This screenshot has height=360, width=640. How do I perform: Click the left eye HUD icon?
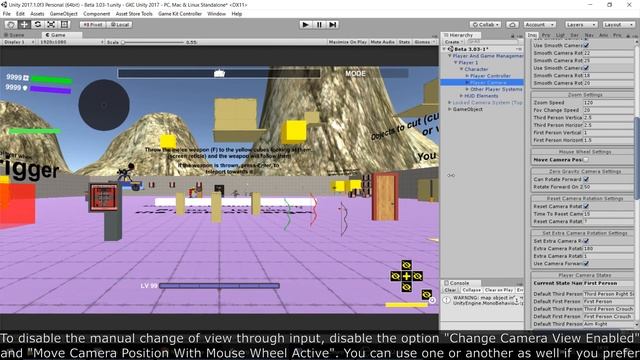coord(395,276)
